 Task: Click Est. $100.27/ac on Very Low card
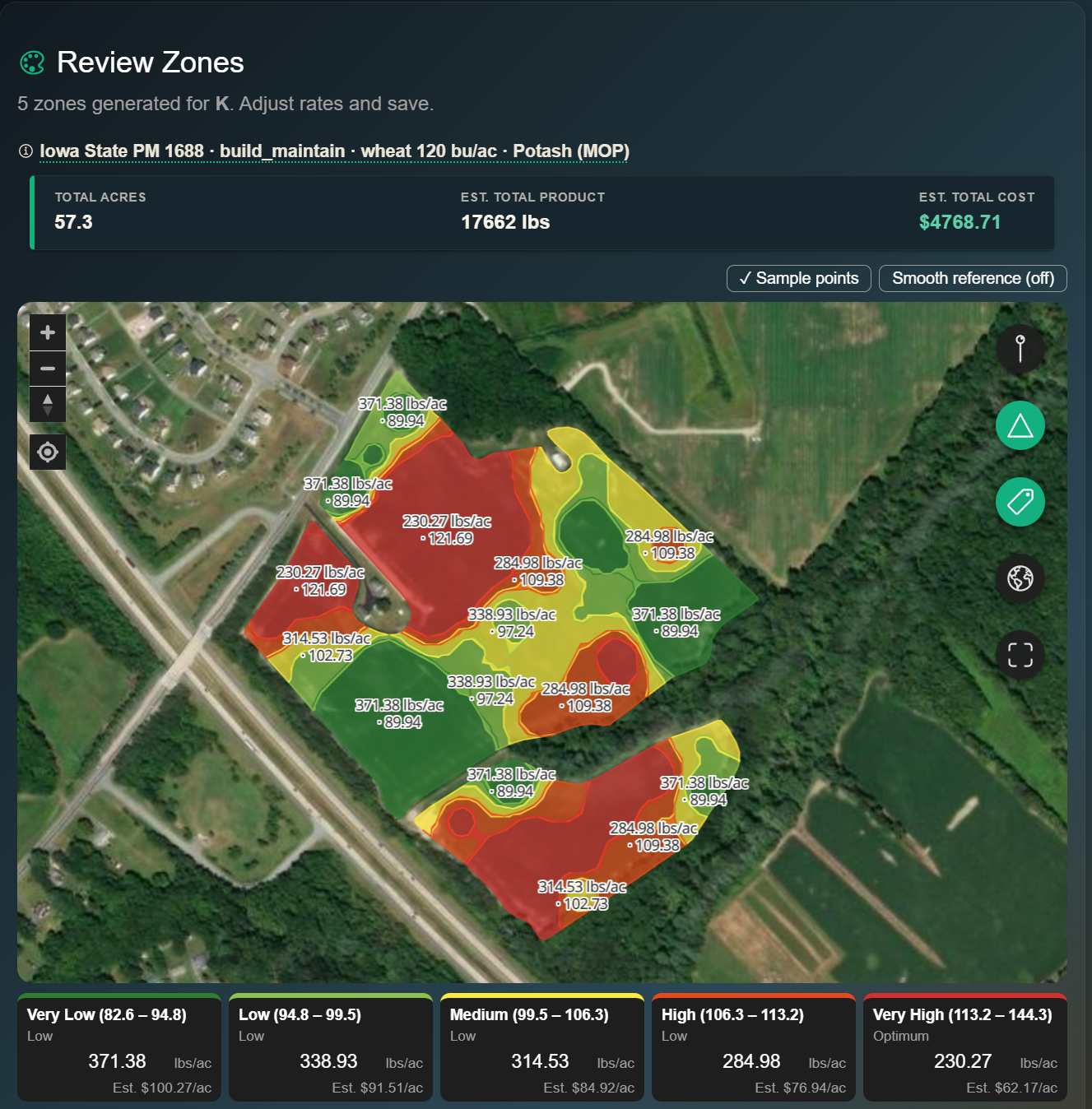(x=162, y=1088)
